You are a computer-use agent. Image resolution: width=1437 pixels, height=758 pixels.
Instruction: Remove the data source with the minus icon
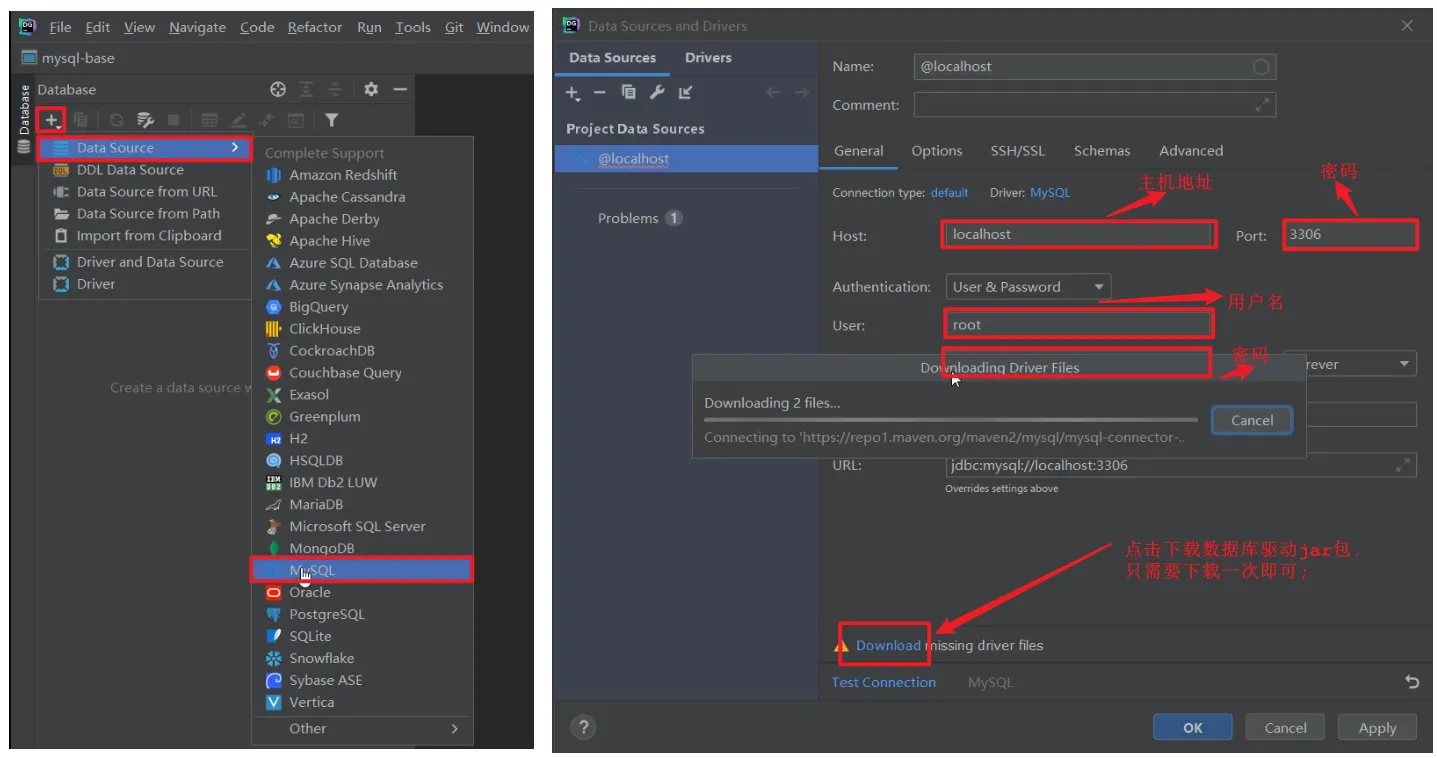tap(600, 93)
